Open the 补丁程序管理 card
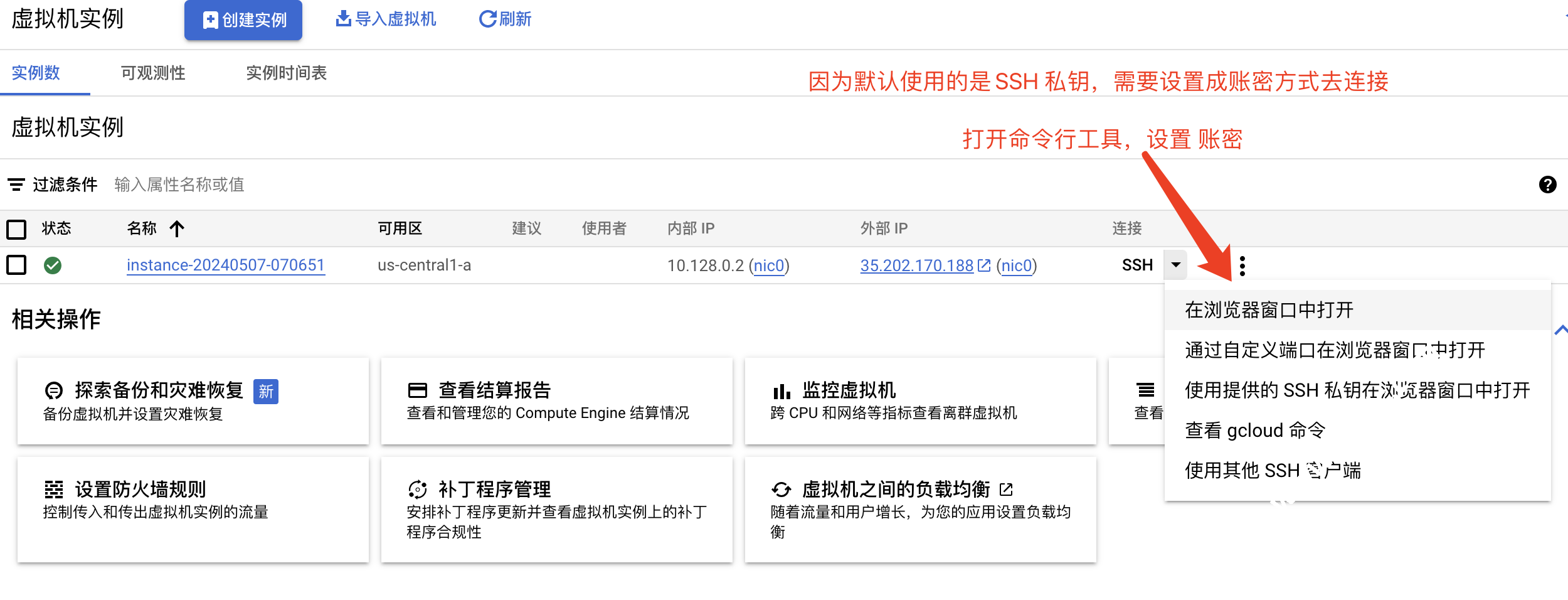The height and width of the screenshot is (600, 1568). click(556, 508)
